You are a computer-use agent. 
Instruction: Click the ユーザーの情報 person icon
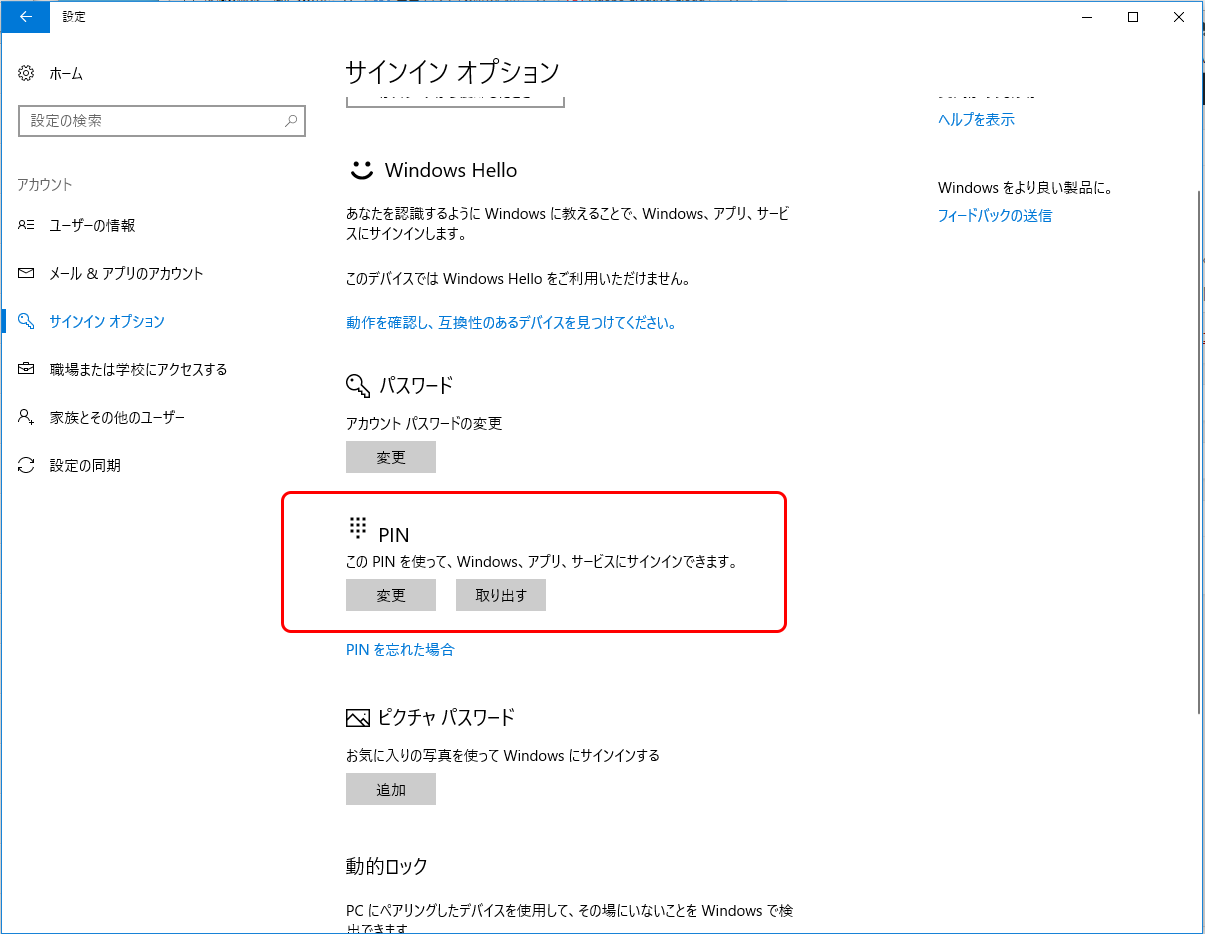(x=27, y=225)
